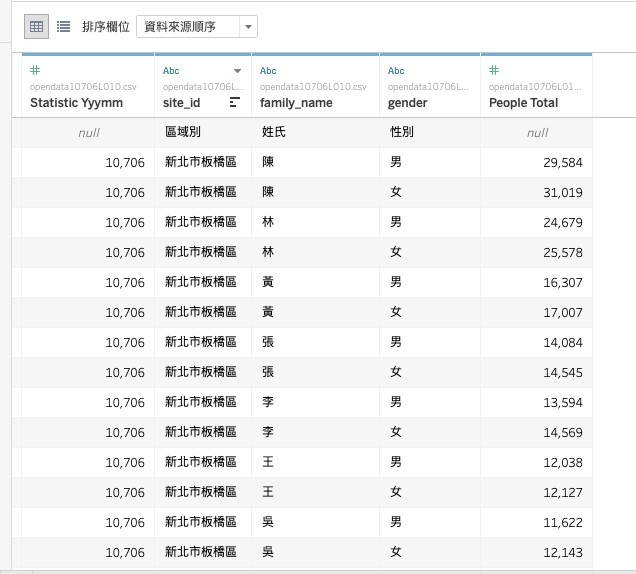Select the gender column header
Screen dimensions: 636x574
(x=407, y=103)
